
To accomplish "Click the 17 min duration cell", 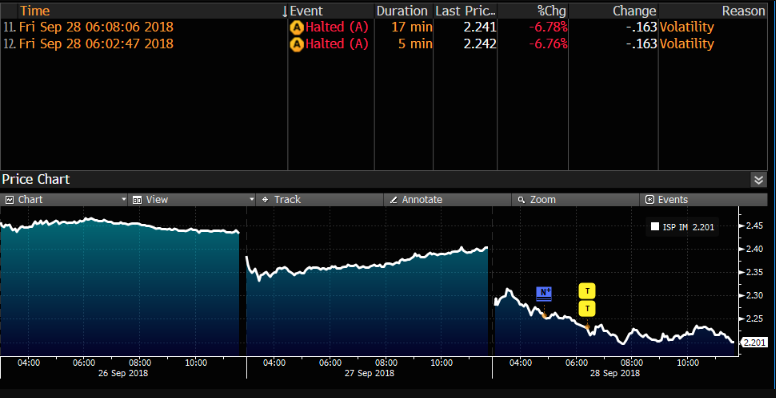I will (x=412, y=27).
